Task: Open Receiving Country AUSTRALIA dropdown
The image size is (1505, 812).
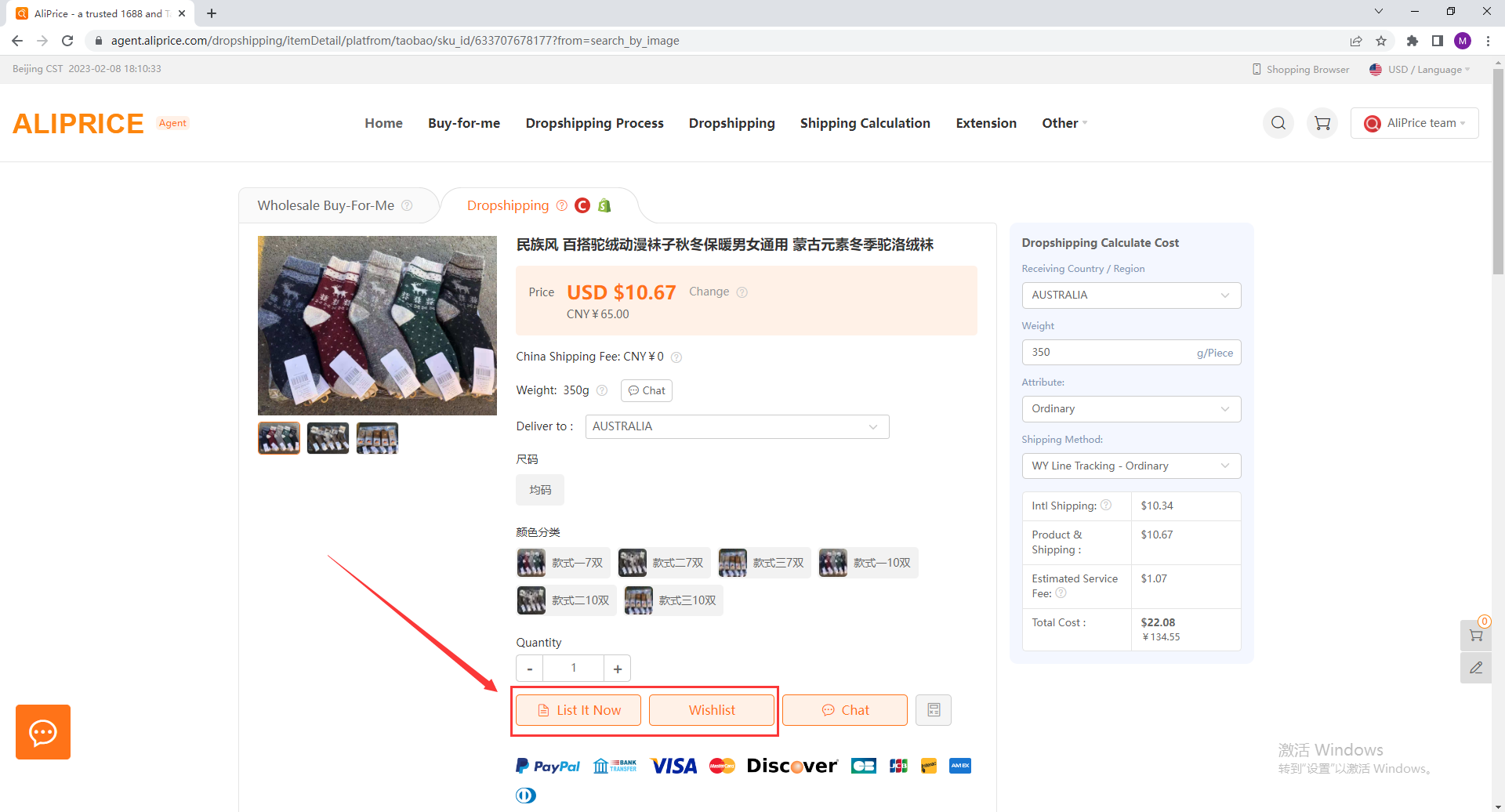Action: [1131, 295]
